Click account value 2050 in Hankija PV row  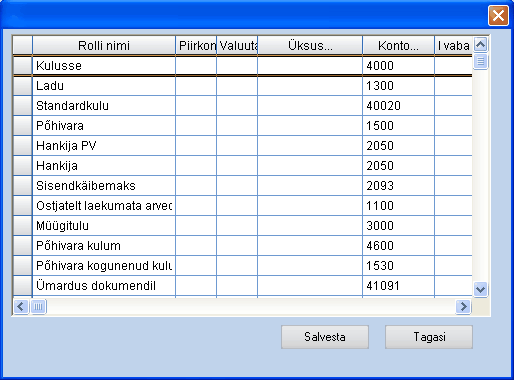(399, 146)
